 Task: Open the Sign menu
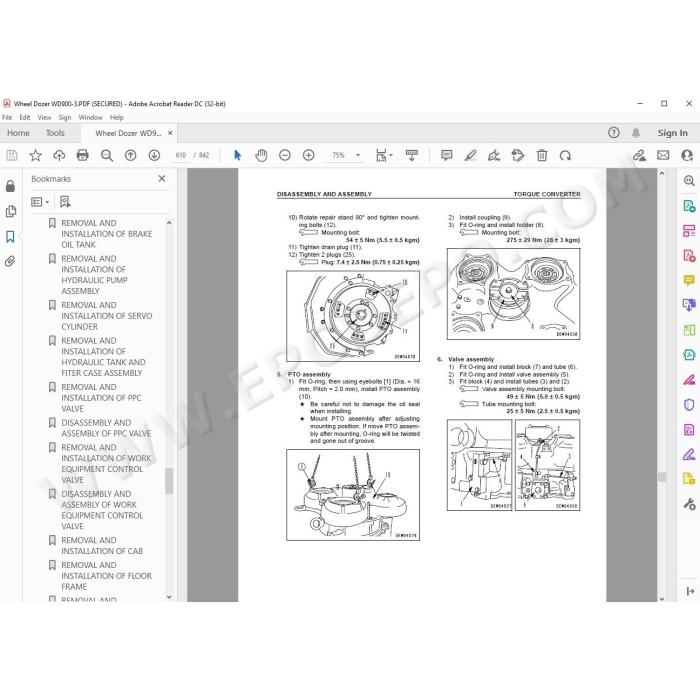click(65, 117)
